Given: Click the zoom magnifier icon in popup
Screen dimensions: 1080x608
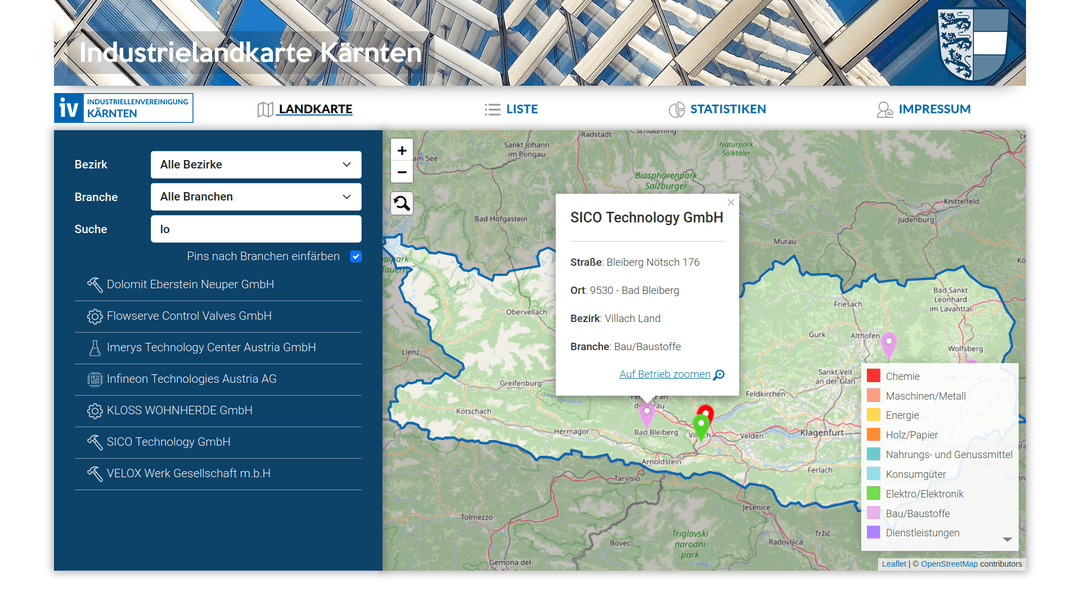Looking at the screenshot, I should [x=719, y=375].
